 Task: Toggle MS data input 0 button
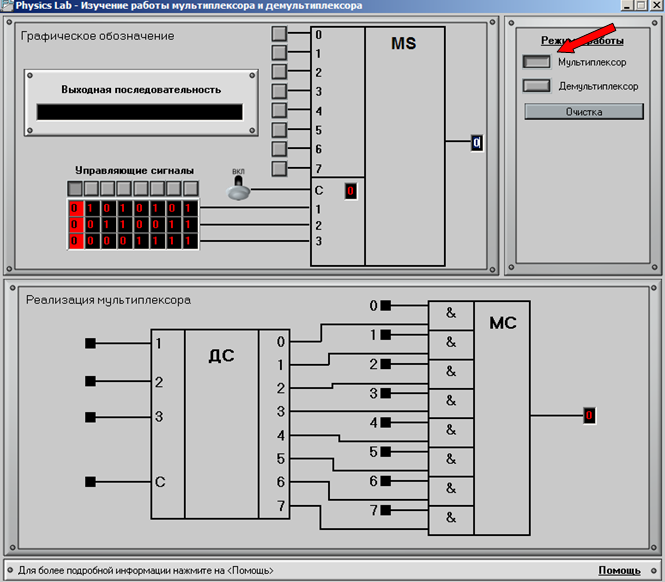[x=279, y=34]
